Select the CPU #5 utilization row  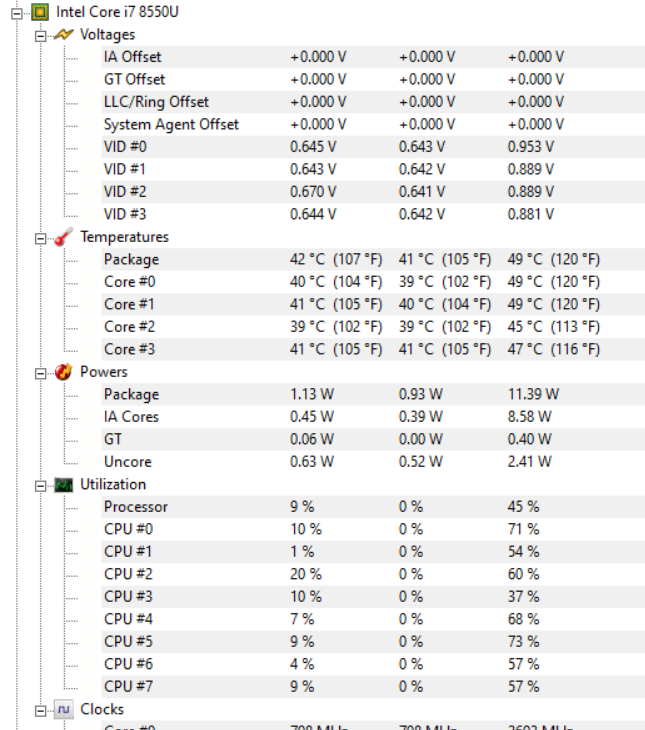click(373, 642)
